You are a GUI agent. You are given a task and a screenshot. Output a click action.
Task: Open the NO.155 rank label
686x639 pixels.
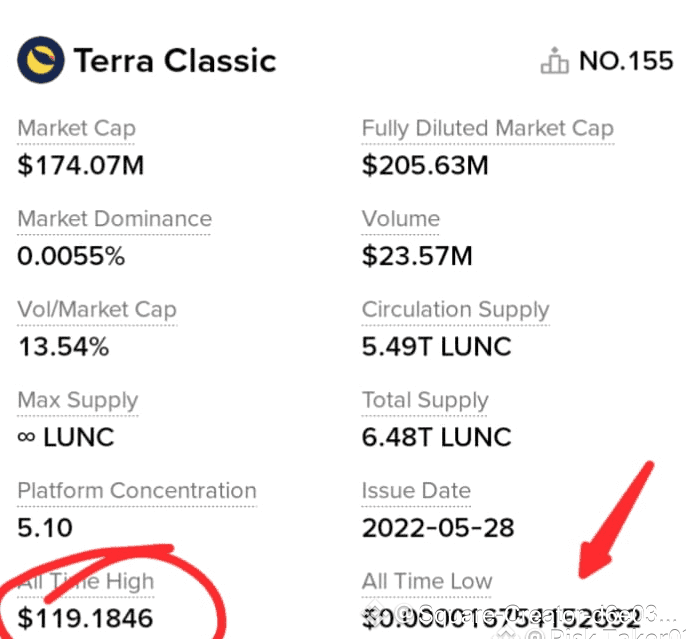point(626,61)
